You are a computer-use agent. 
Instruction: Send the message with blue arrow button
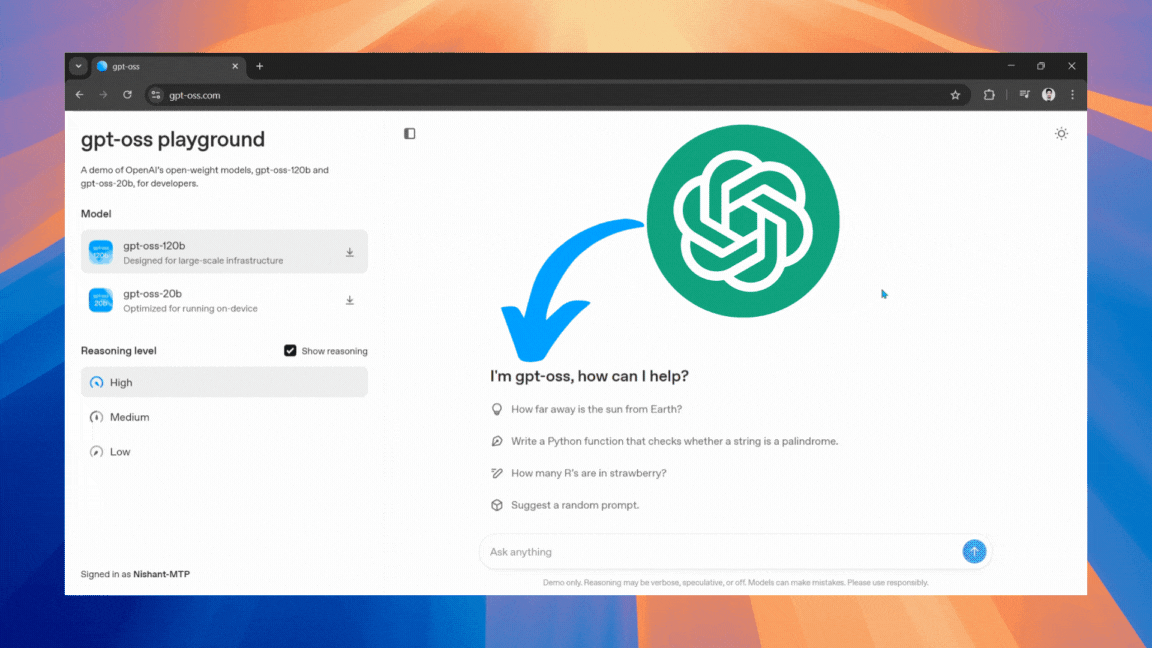(974, 551)
